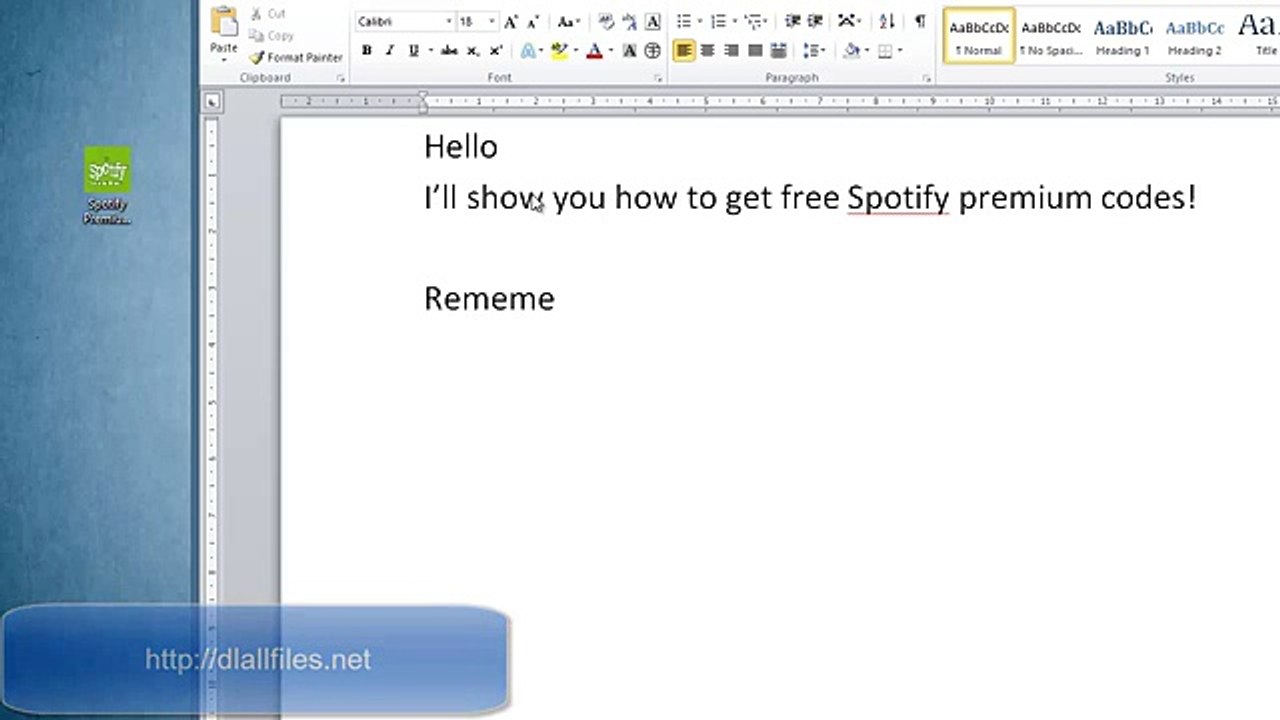The image size is (1280, 720).
Task: Open Line and Paragraph Spacing menu
Action: [814, 50]
